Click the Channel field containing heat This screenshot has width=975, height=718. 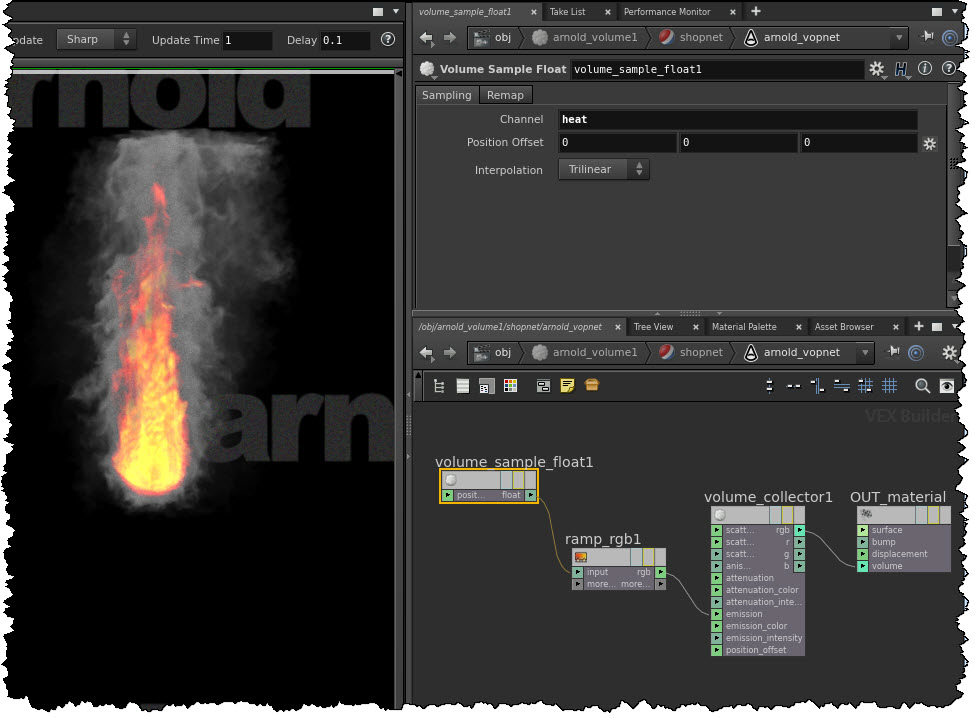[737, 120]
